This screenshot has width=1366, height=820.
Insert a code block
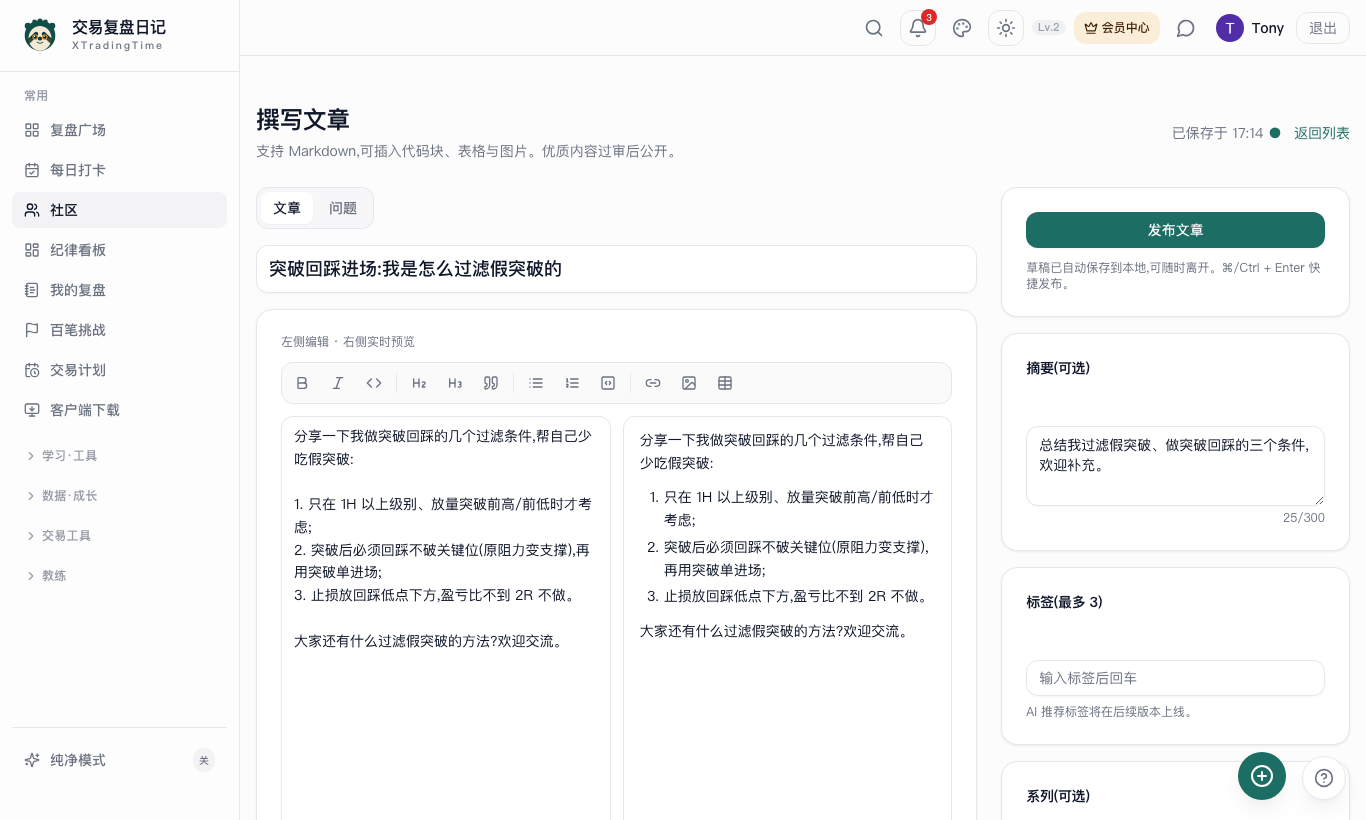(608, 383)
